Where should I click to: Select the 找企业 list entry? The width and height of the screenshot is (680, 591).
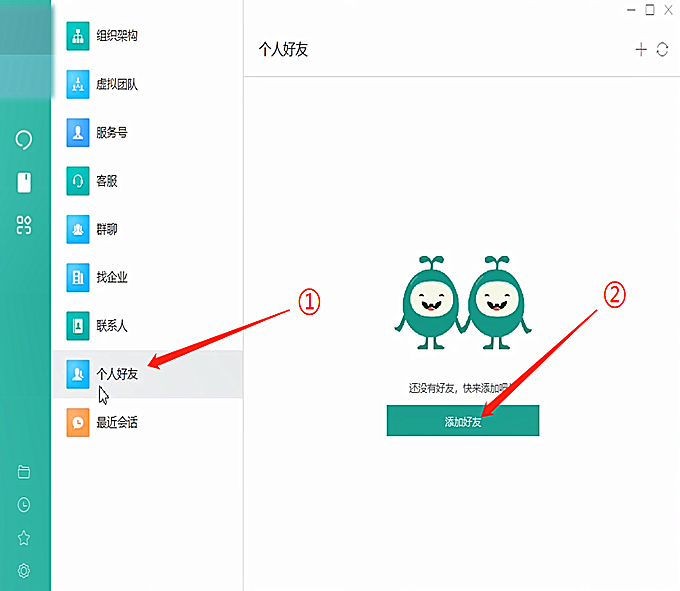click(x=148, y=277)
